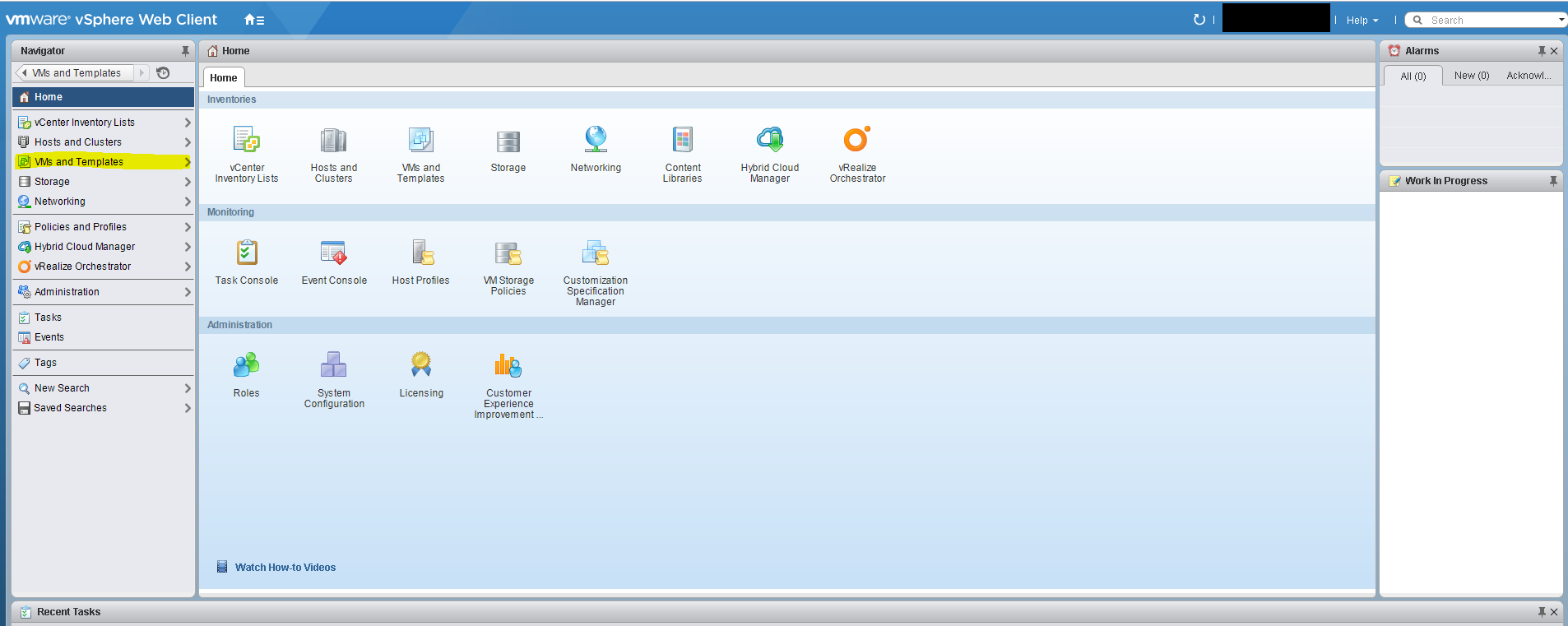Launch vRealize Orchestrator icon in Inventories

point(857,139)
